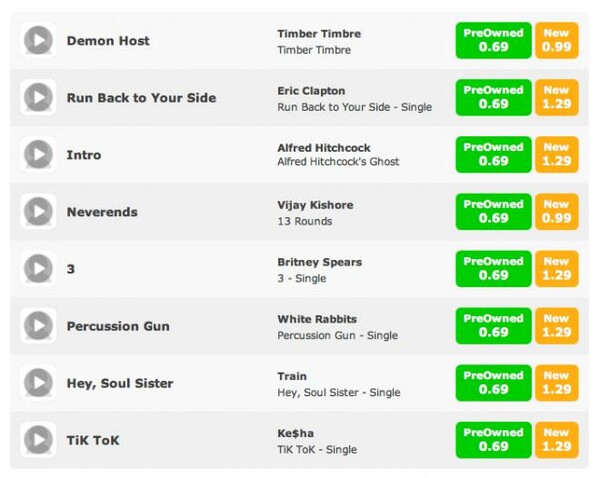
Task: Play Britney Spears' 3 preview
Action: click(38, 268)
